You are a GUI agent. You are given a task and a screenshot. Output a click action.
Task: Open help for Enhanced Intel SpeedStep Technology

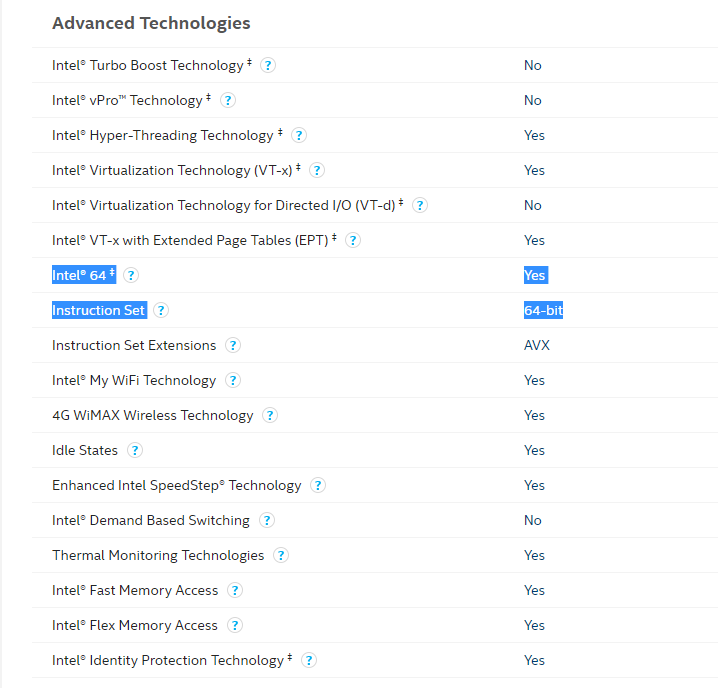(x=318, y=485)
